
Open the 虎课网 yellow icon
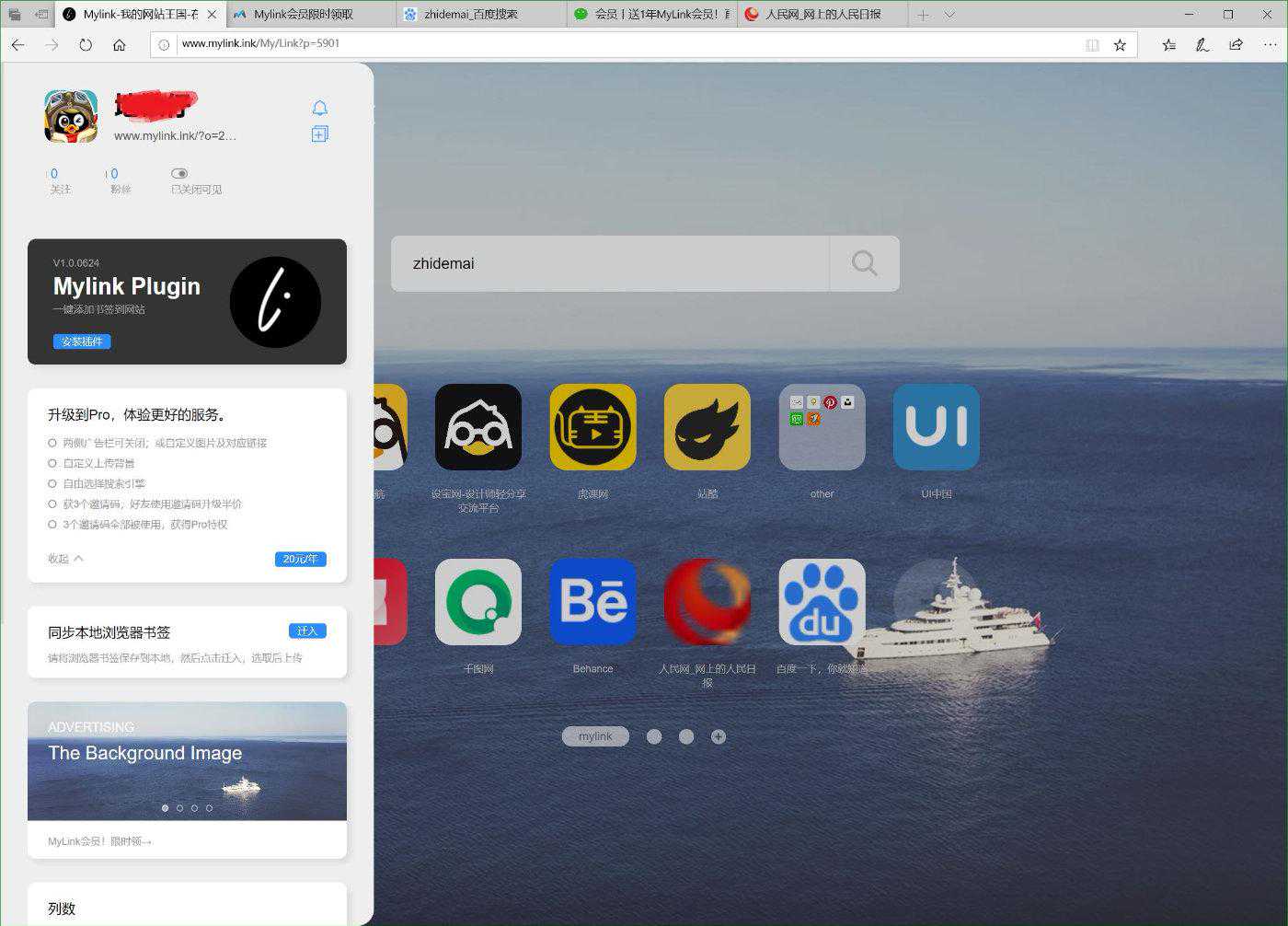click(592, 427)
